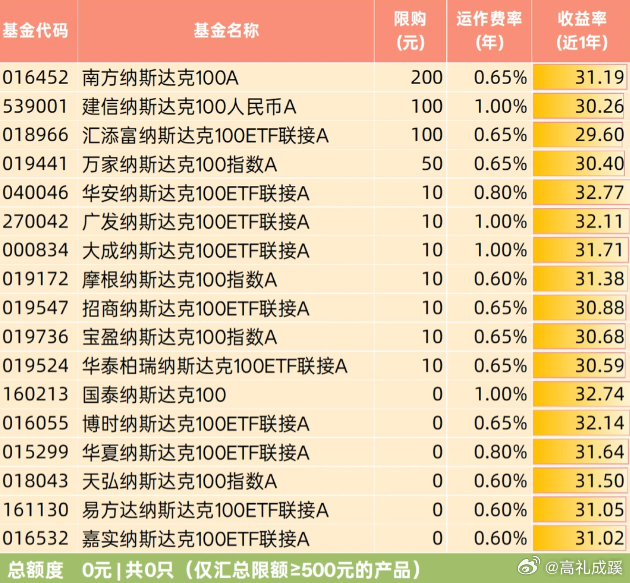Select fund code 015299

(35, 452)
